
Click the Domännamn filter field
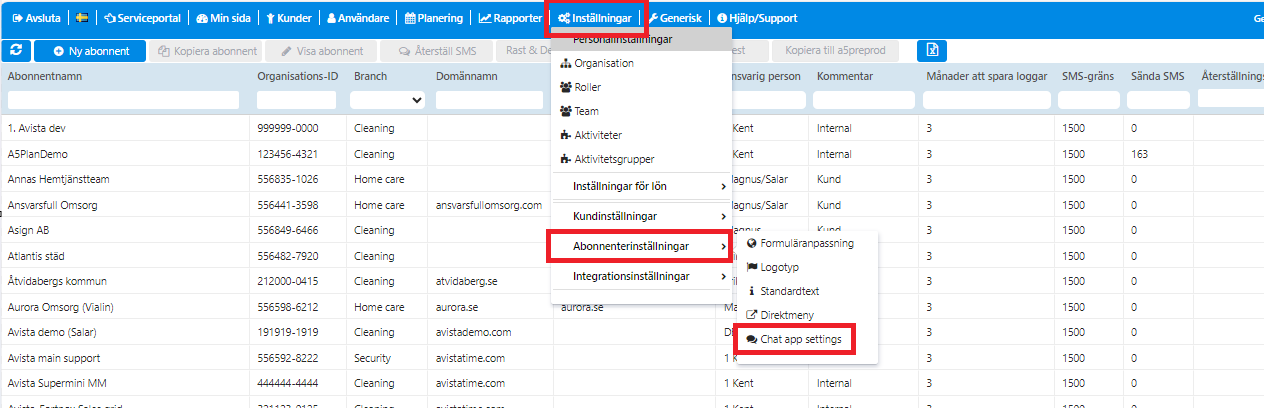490,100
